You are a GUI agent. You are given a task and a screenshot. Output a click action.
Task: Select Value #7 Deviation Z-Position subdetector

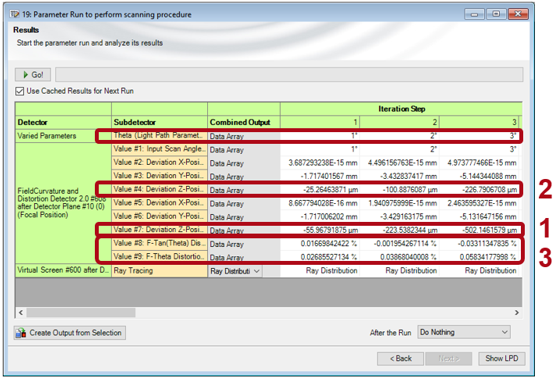(159, 230)
